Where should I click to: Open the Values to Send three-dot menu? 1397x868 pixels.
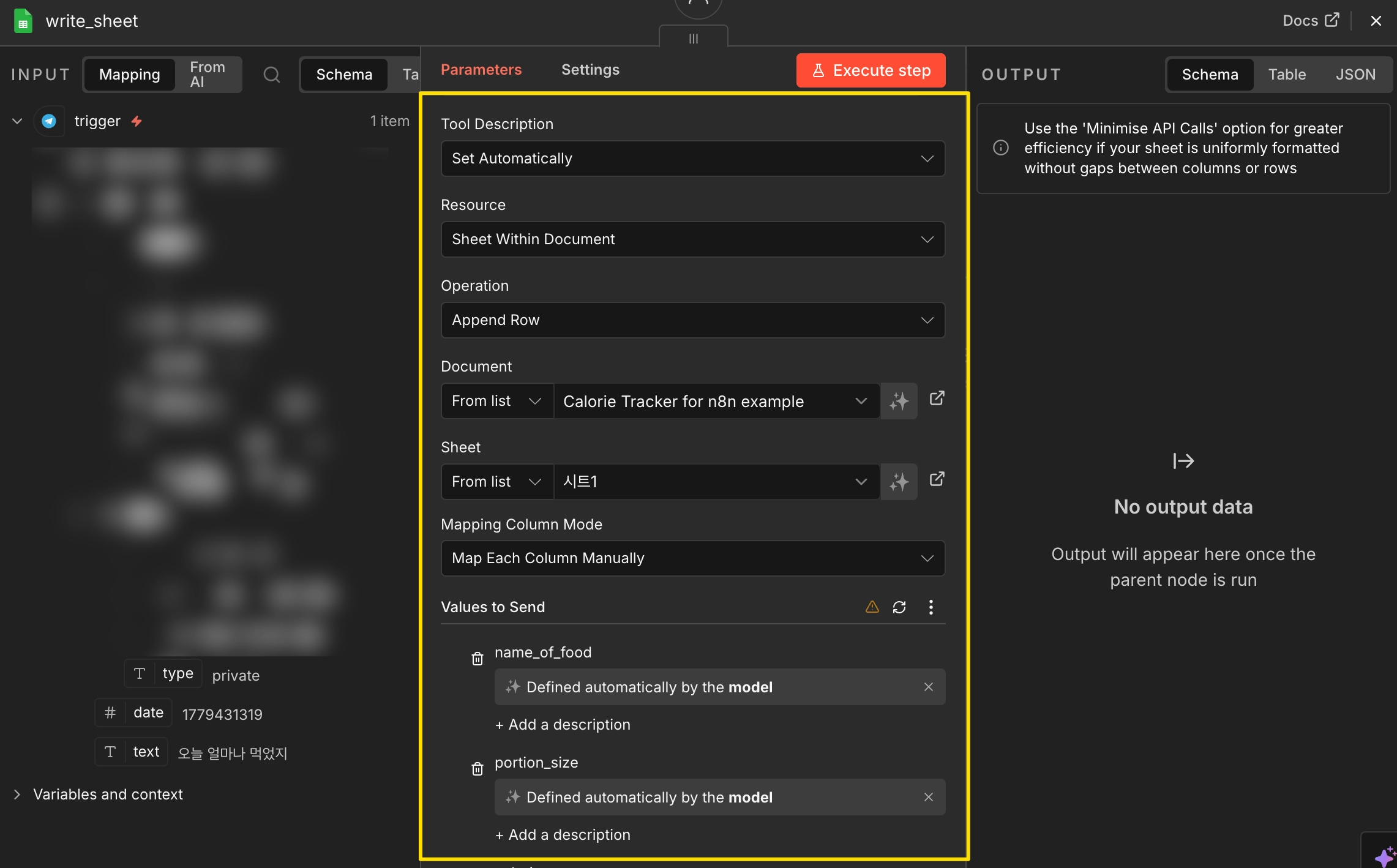click(x=931, y=607)
